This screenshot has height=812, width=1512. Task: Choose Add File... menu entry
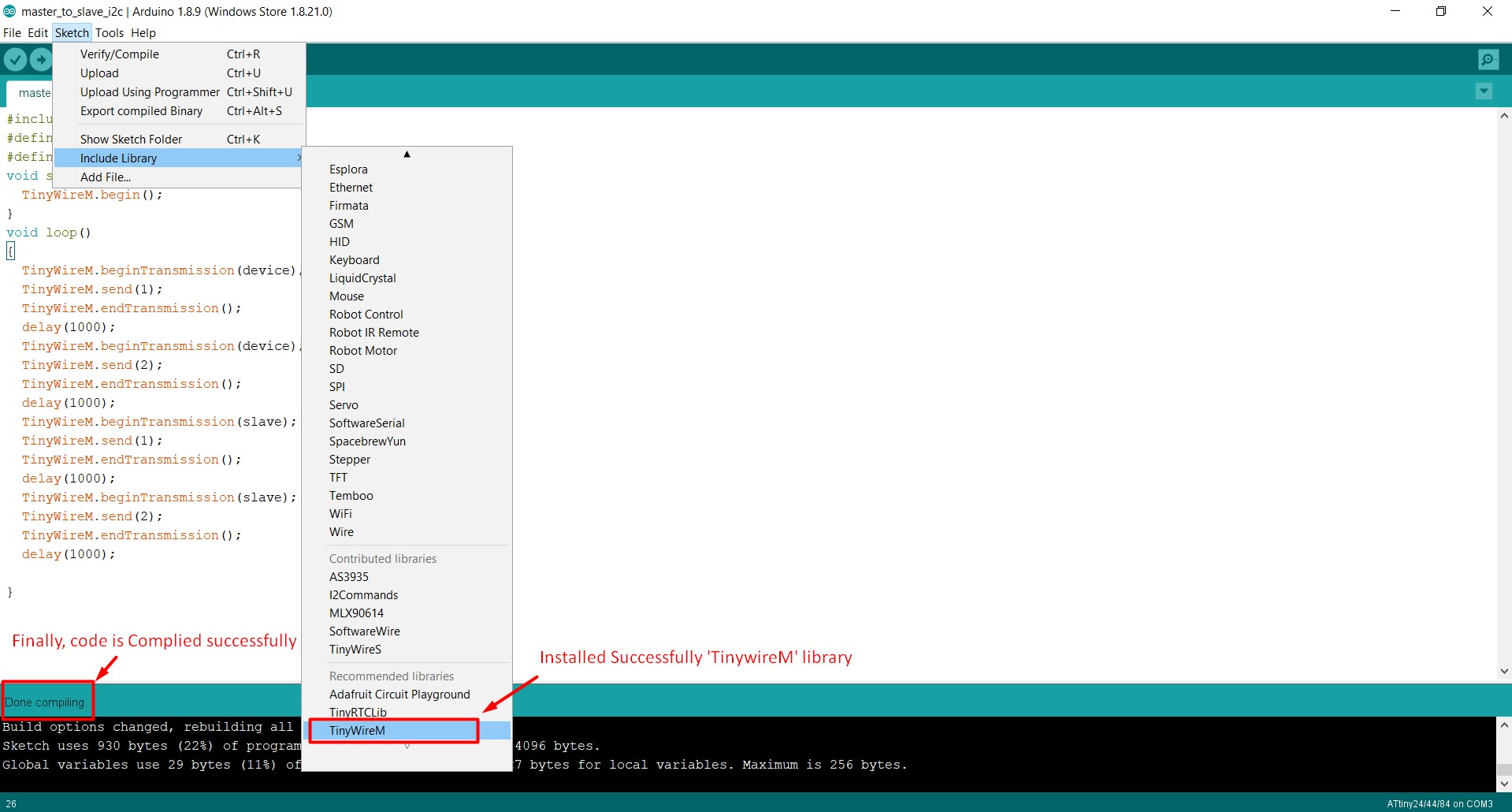pyautogui.click(x=179, y=177)
